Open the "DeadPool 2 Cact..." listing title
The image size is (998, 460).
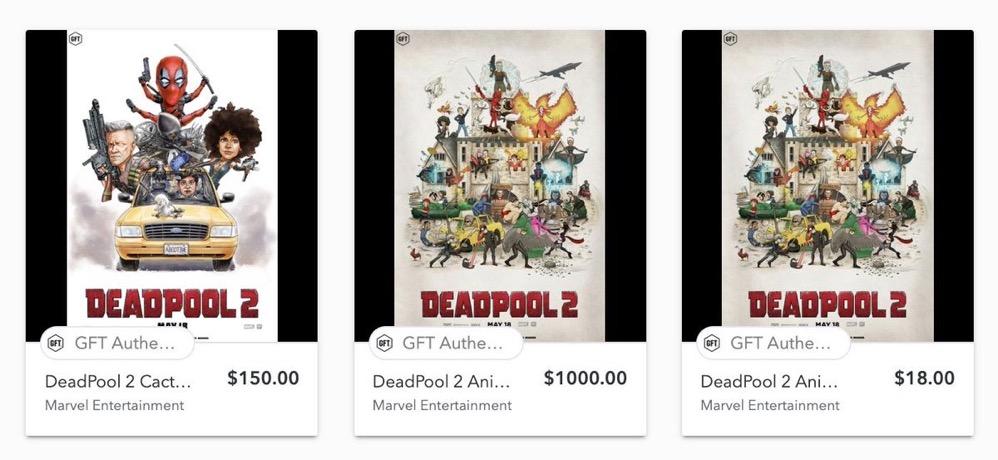click(x=118, y=381)
